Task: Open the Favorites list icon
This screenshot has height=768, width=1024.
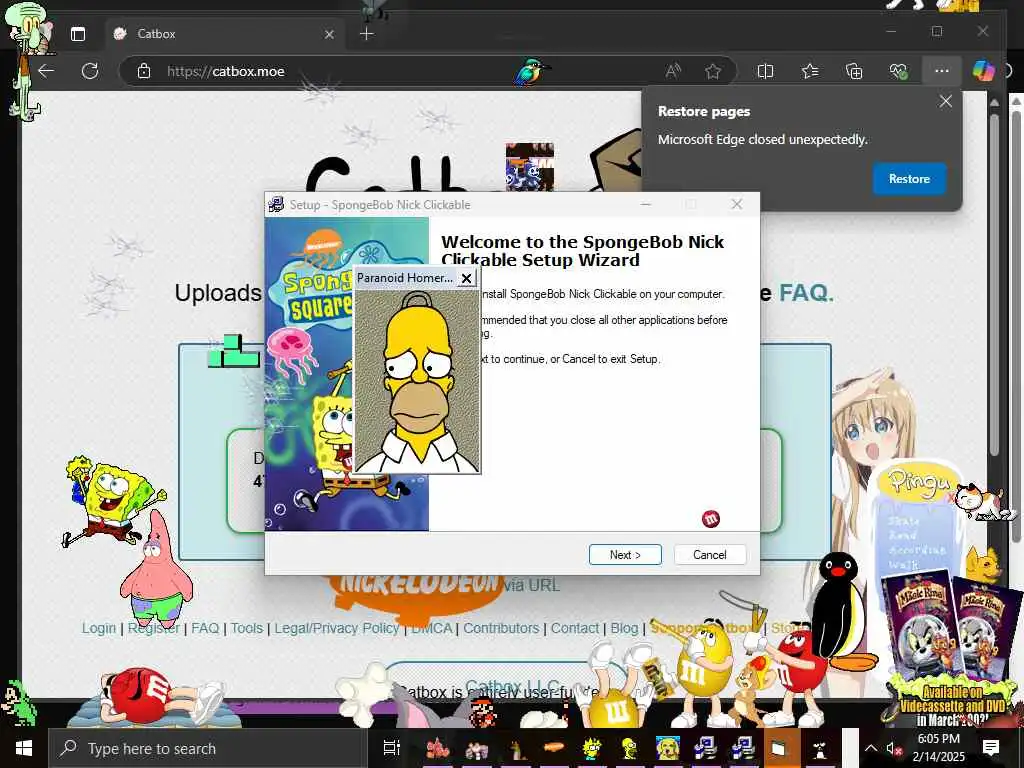Action: tap(810, 71)
